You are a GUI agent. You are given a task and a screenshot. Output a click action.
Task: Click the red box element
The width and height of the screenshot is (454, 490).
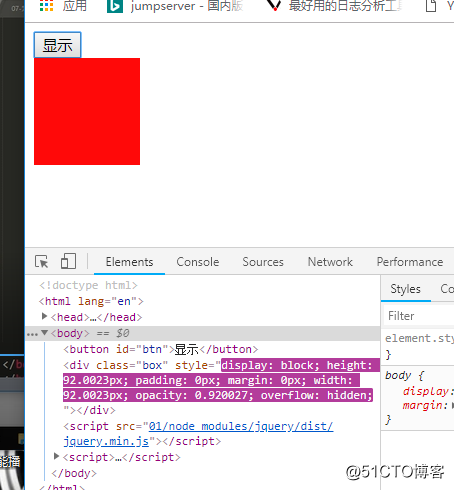[x=87, y=111]
